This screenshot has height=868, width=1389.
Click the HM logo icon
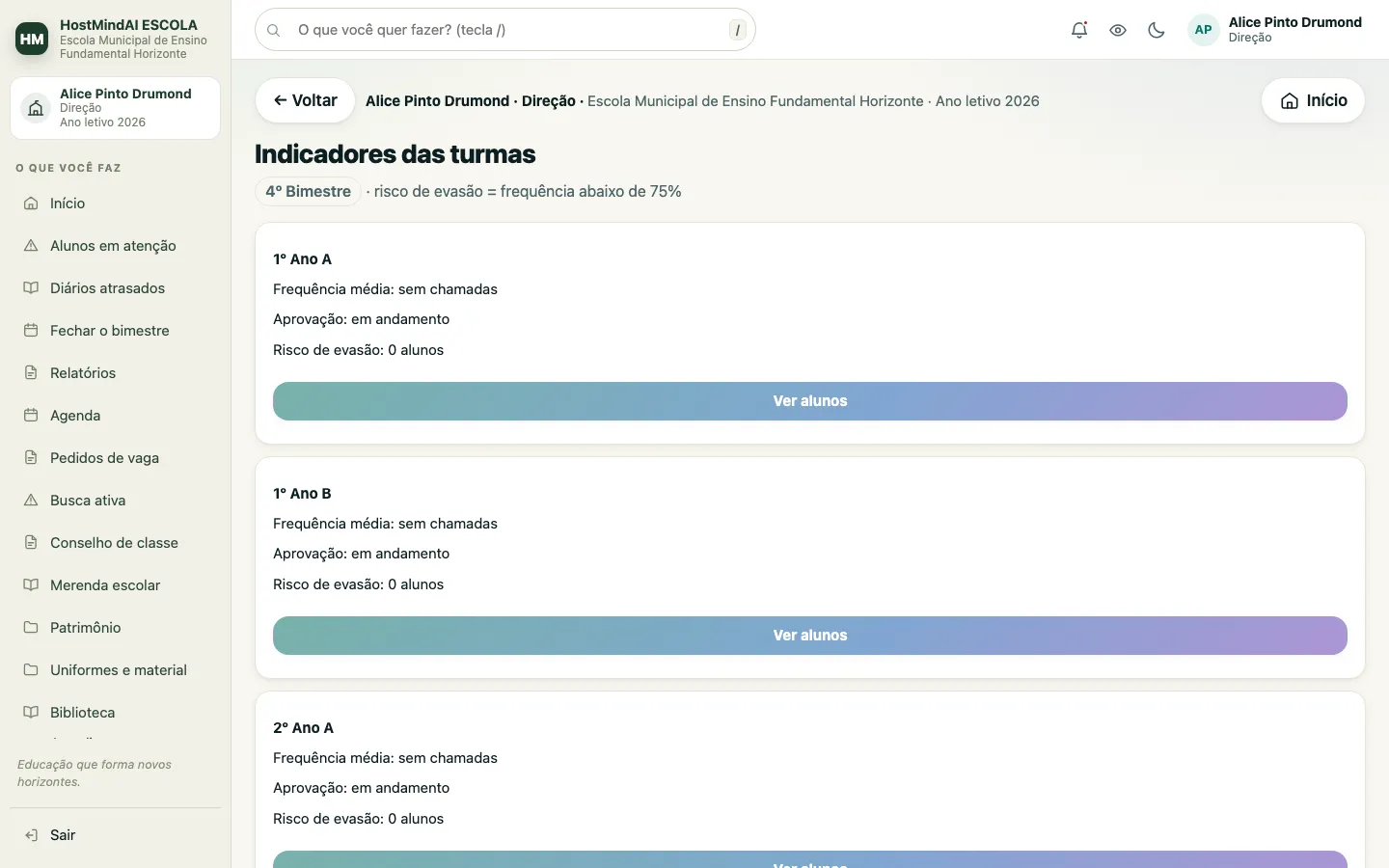pos(32,39)
